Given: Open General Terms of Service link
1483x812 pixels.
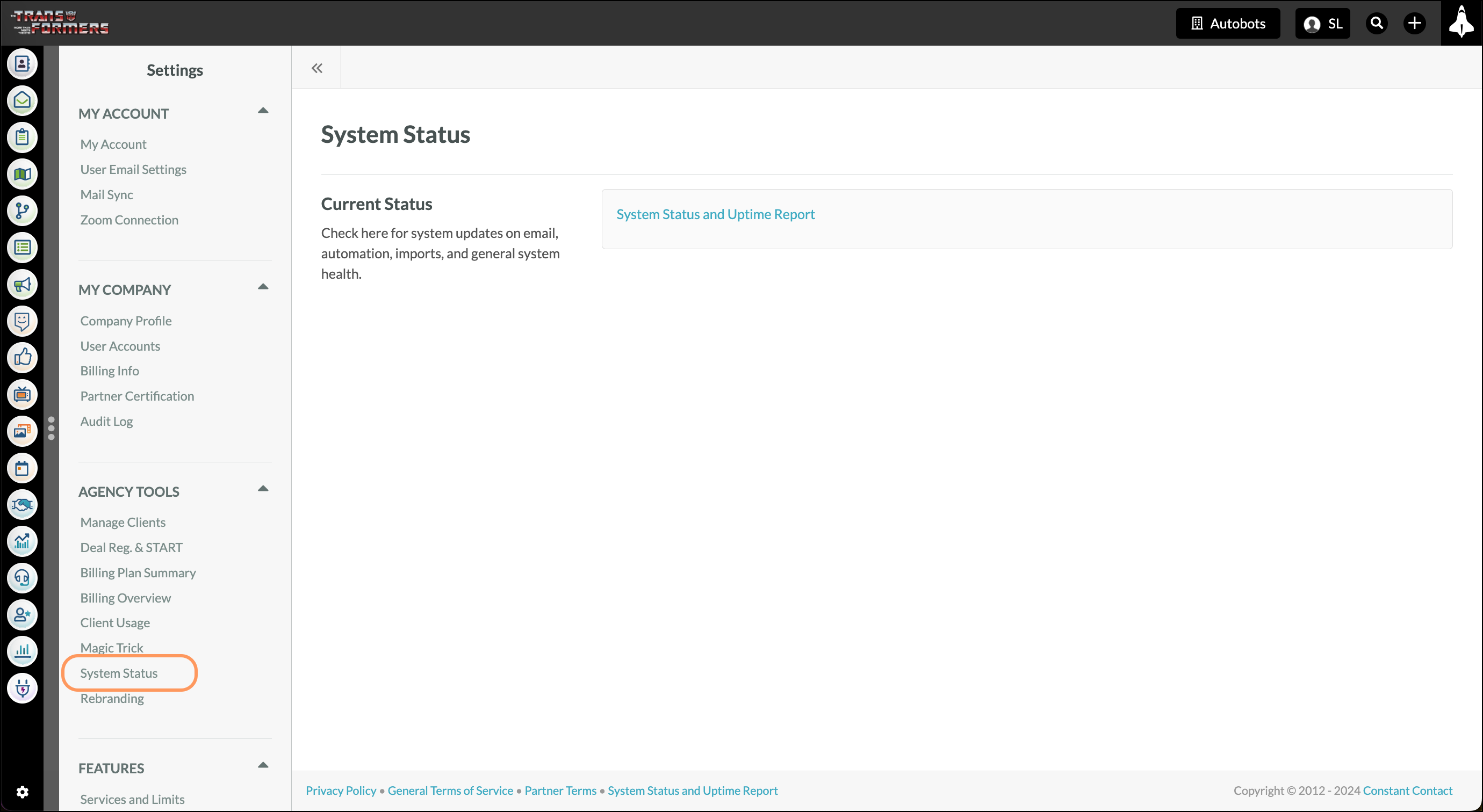Looking at the screenshot, I should (450, 791).
